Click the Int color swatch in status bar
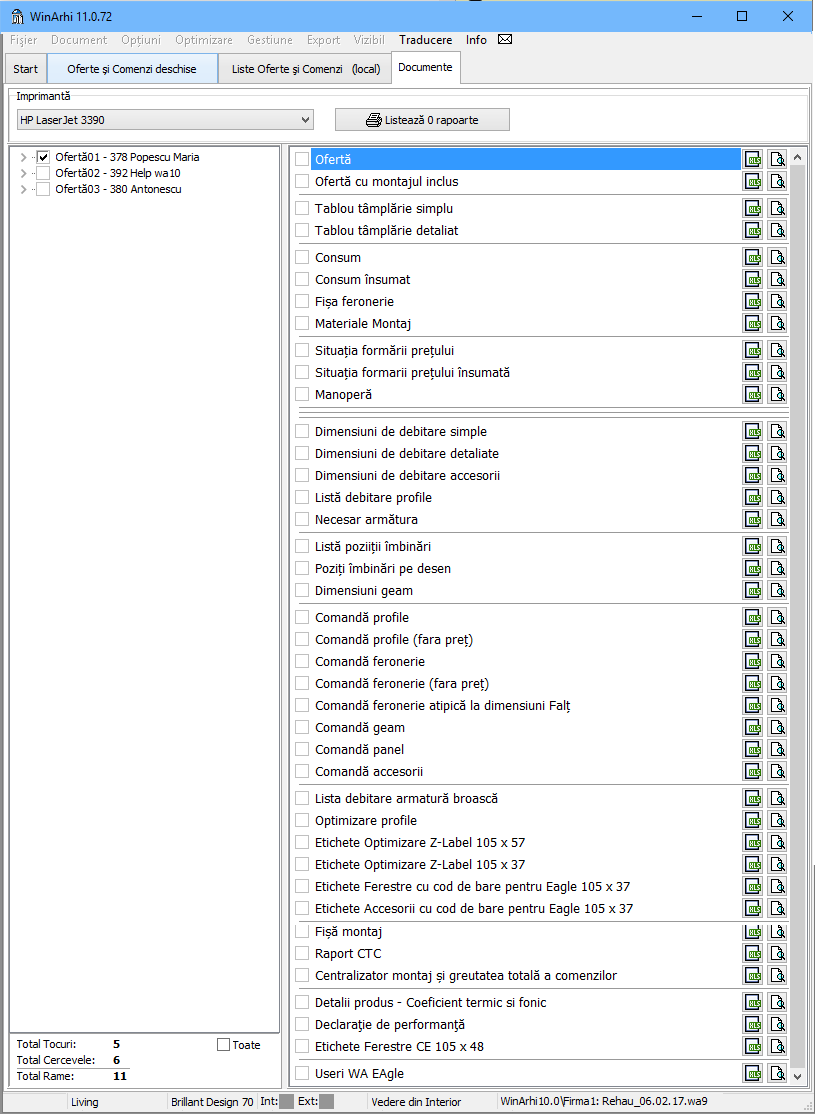The width and height of the screenshot is (815, 1114). pyautogui.click(x=287, y=1102)
